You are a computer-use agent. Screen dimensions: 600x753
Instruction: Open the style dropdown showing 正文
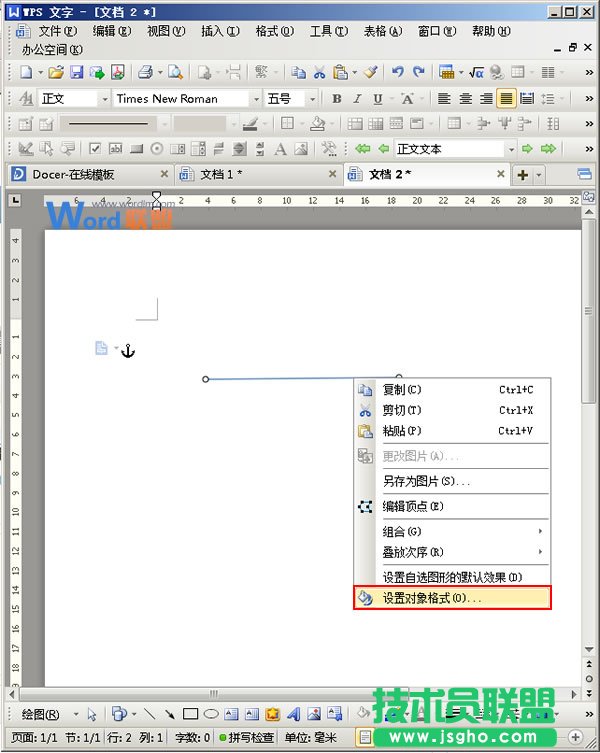[105, 99]
